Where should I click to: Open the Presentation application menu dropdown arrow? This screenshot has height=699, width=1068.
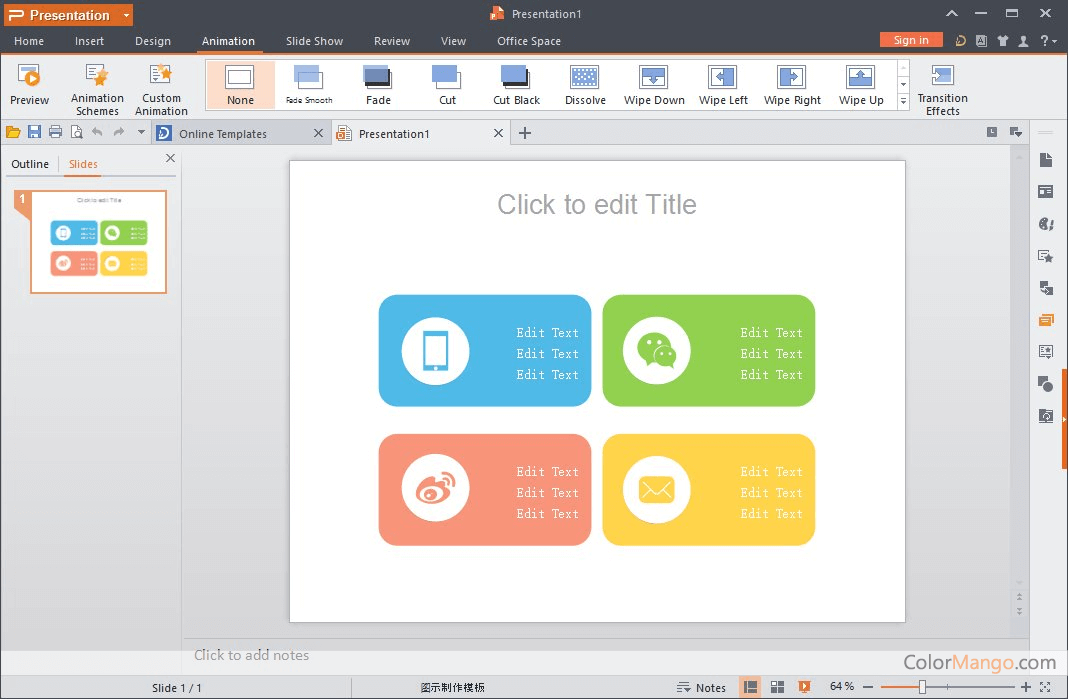tap(126, 16)
